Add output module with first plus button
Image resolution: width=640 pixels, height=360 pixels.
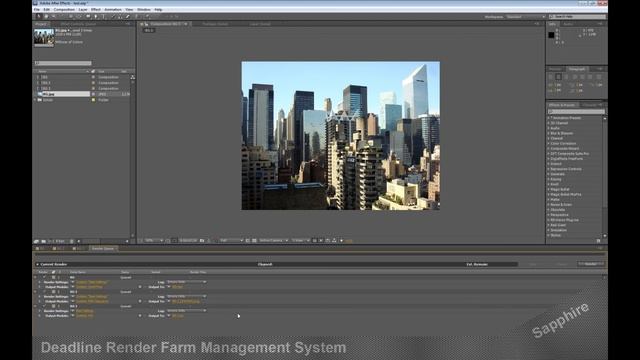[140, 287]
